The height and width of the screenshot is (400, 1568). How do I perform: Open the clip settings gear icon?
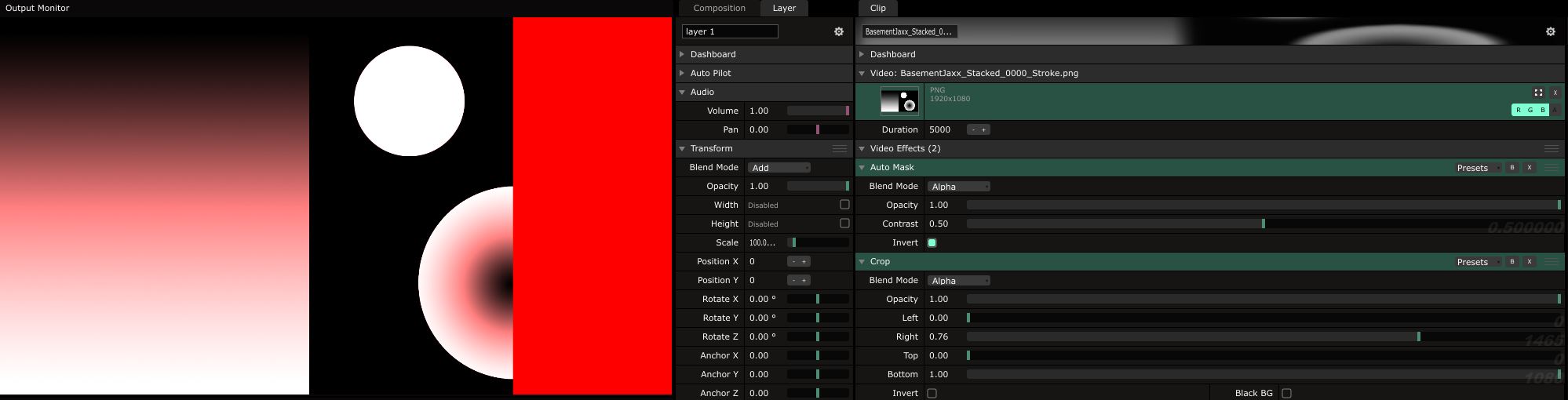pyautogui.click(x=1550, y=31)
